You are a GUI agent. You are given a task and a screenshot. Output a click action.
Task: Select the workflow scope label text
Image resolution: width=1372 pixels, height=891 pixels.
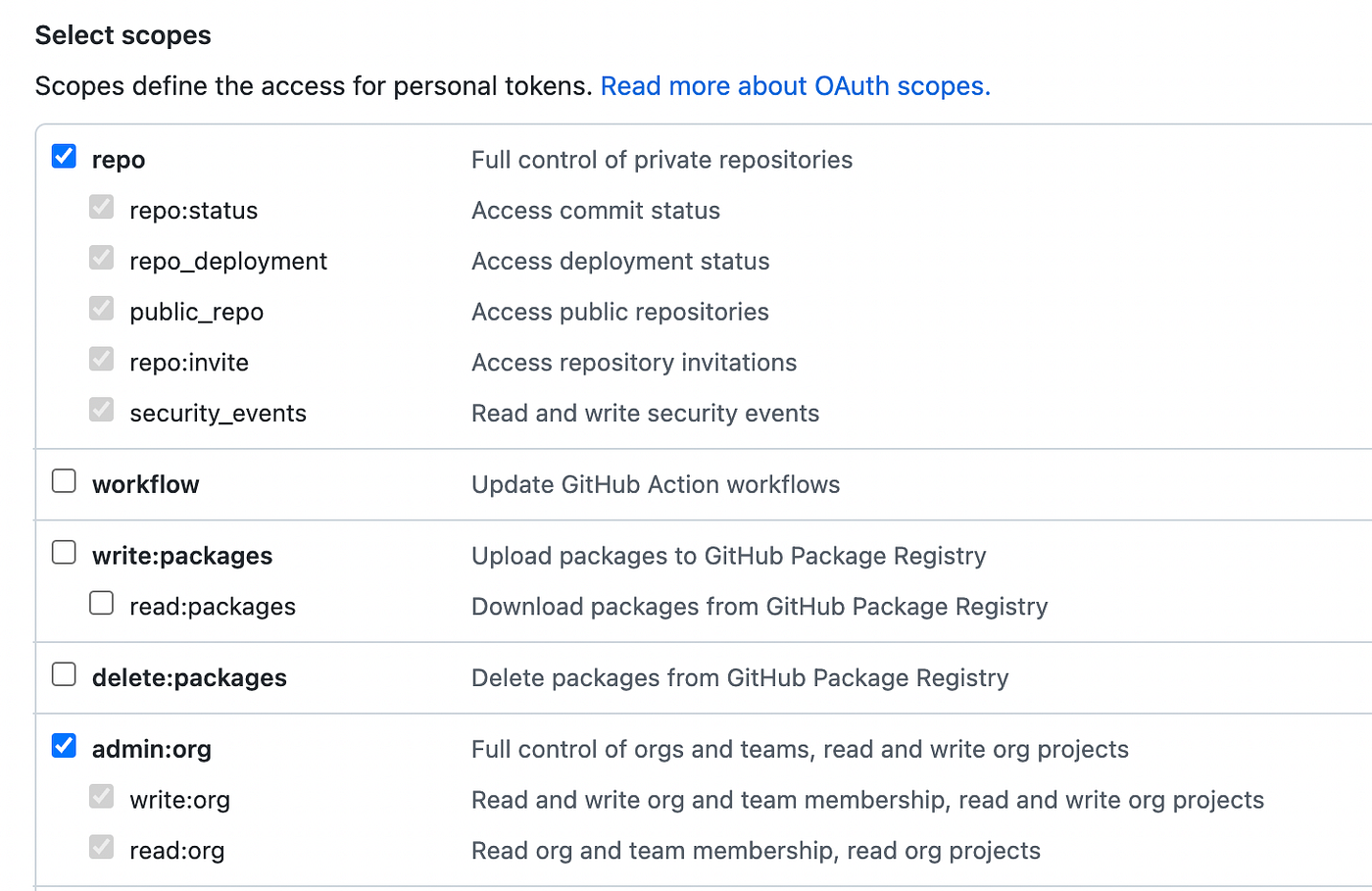[x=145, y=483]
